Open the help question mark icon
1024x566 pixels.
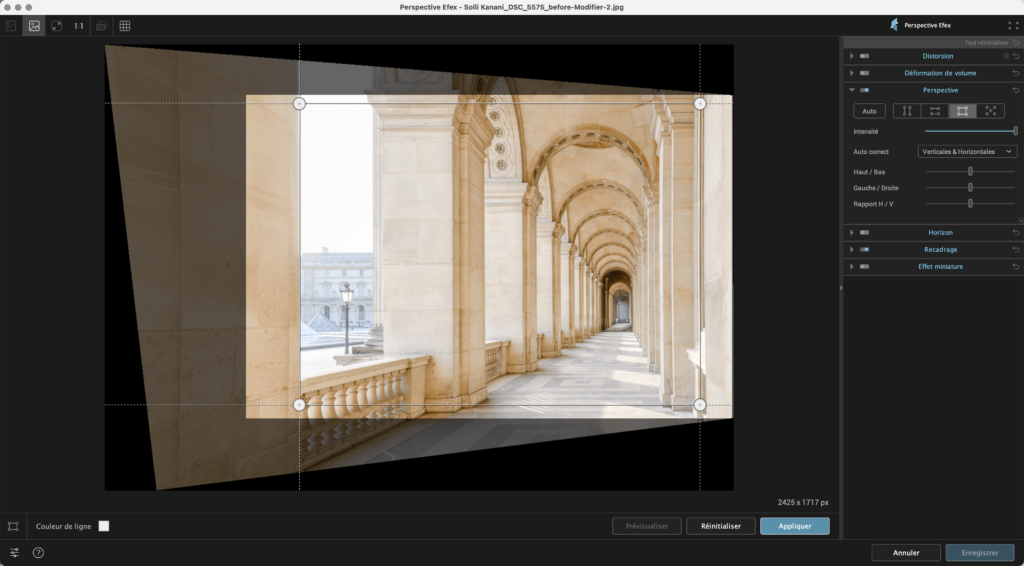(x=39, y=553)
